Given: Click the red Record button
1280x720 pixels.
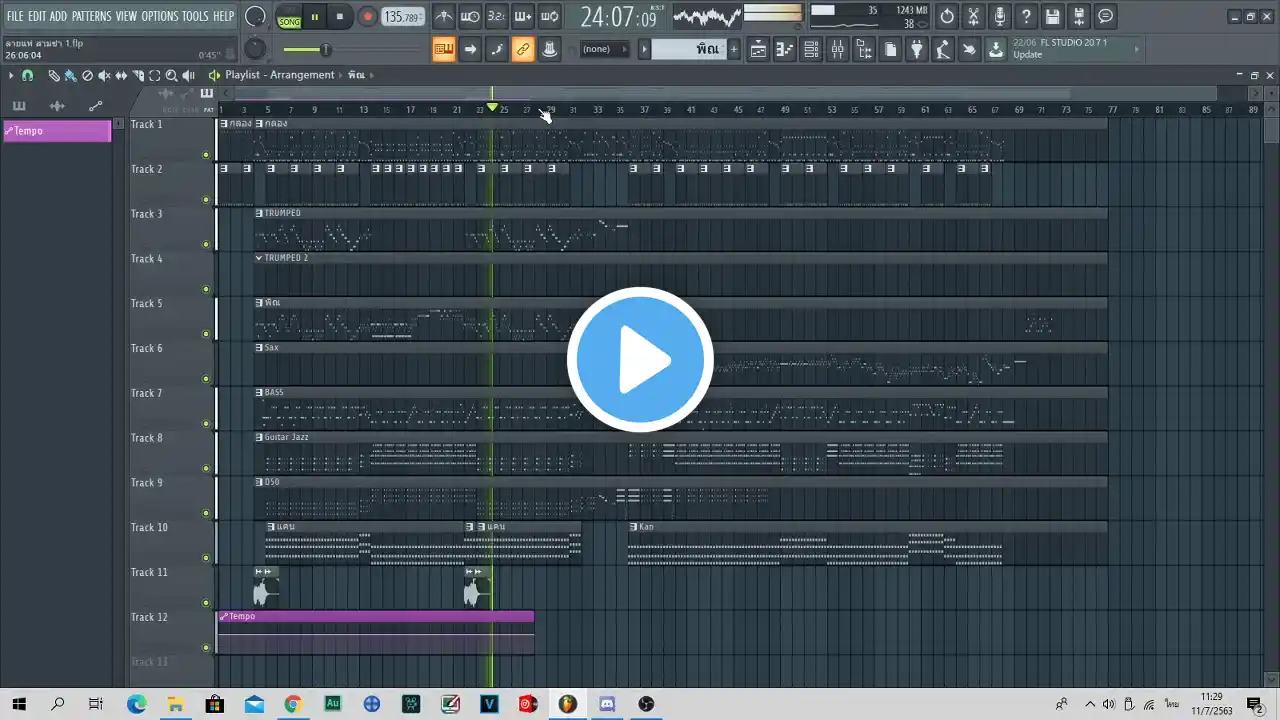Looking at the screenshot, I should [367, 17].
